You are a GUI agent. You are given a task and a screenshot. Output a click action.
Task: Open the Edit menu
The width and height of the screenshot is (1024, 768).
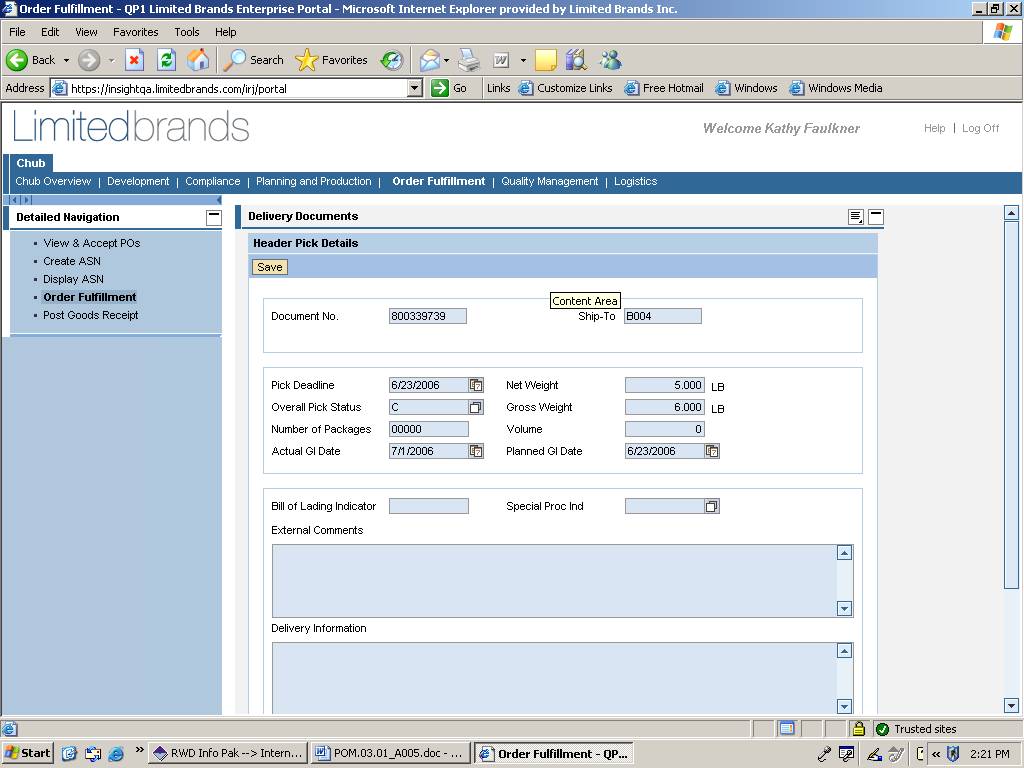(50, 32)
